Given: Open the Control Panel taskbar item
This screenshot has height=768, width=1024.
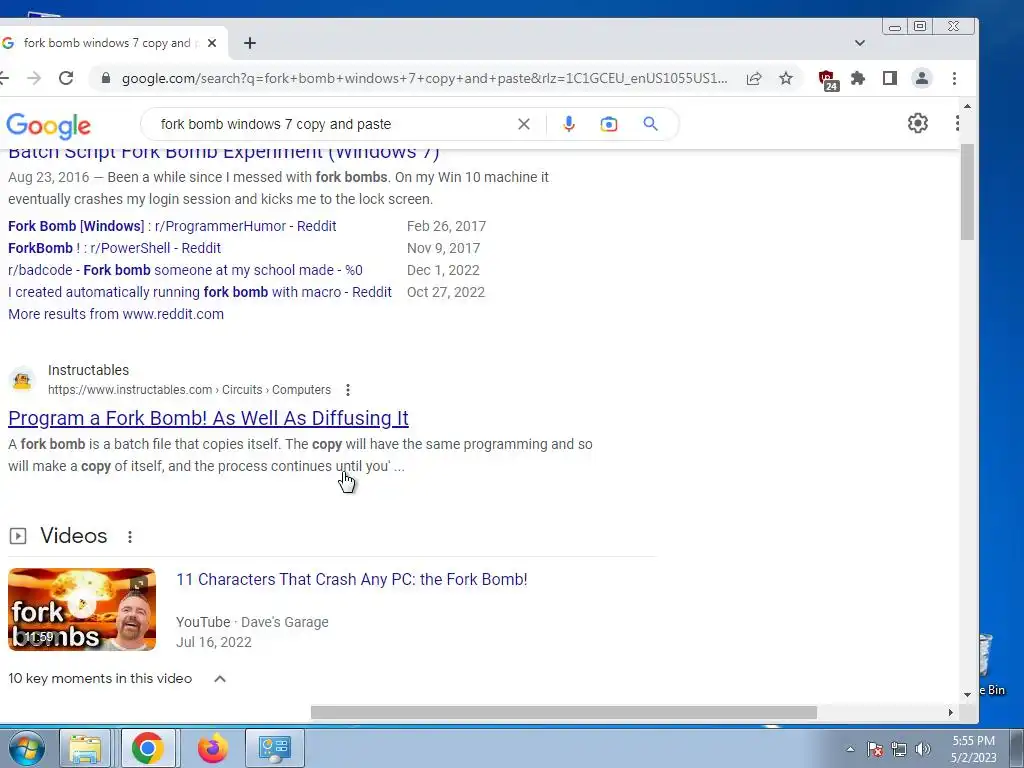Looking at the screenshot, I should pos(274,748).
